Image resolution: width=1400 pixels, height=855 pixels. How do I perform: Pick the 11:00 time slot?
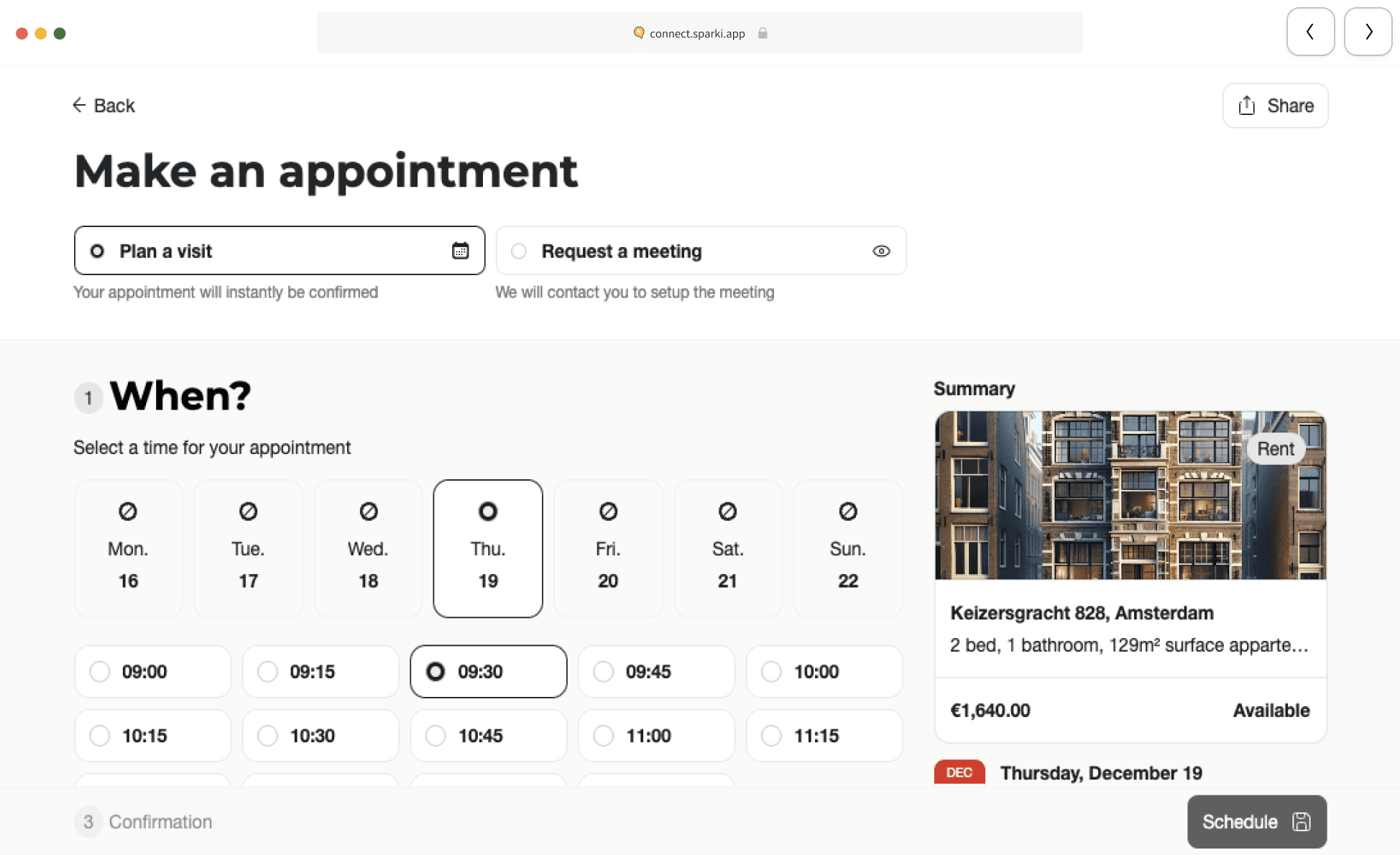[656, 735]
